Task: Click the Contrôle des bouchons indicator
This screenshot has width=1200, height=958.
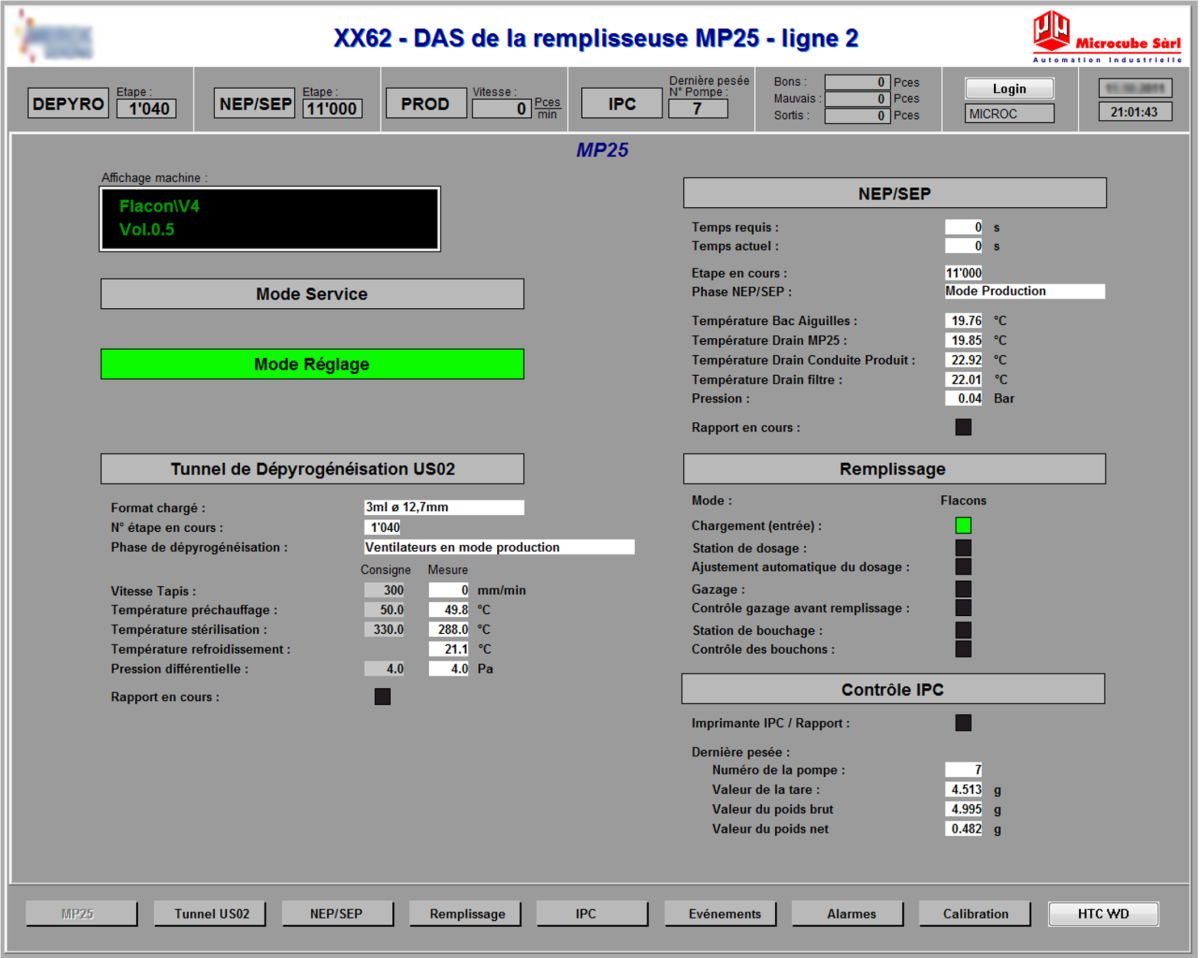Action: click(963, 649)
